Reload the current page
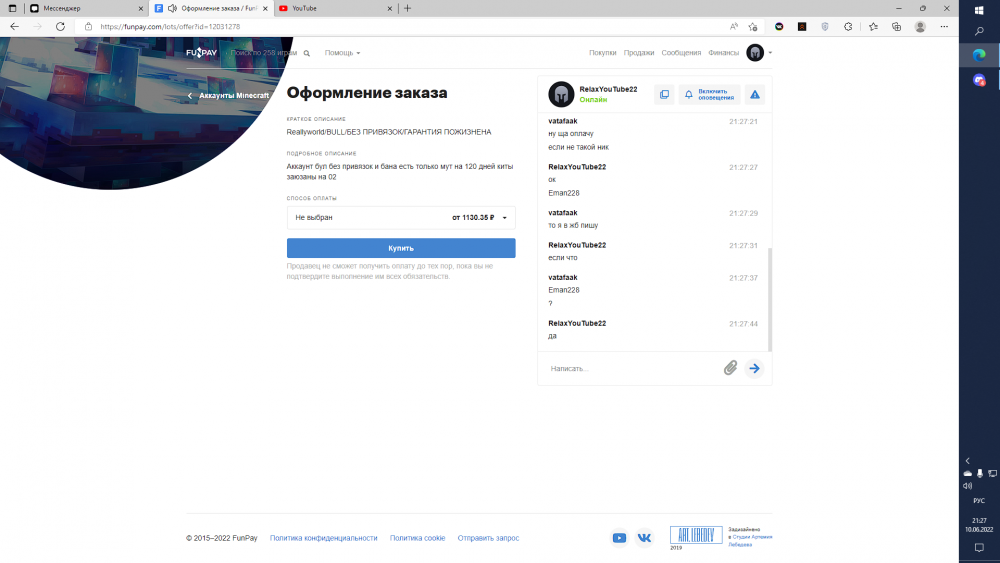This screenshot has height=563, width=1000. [60, 27]
